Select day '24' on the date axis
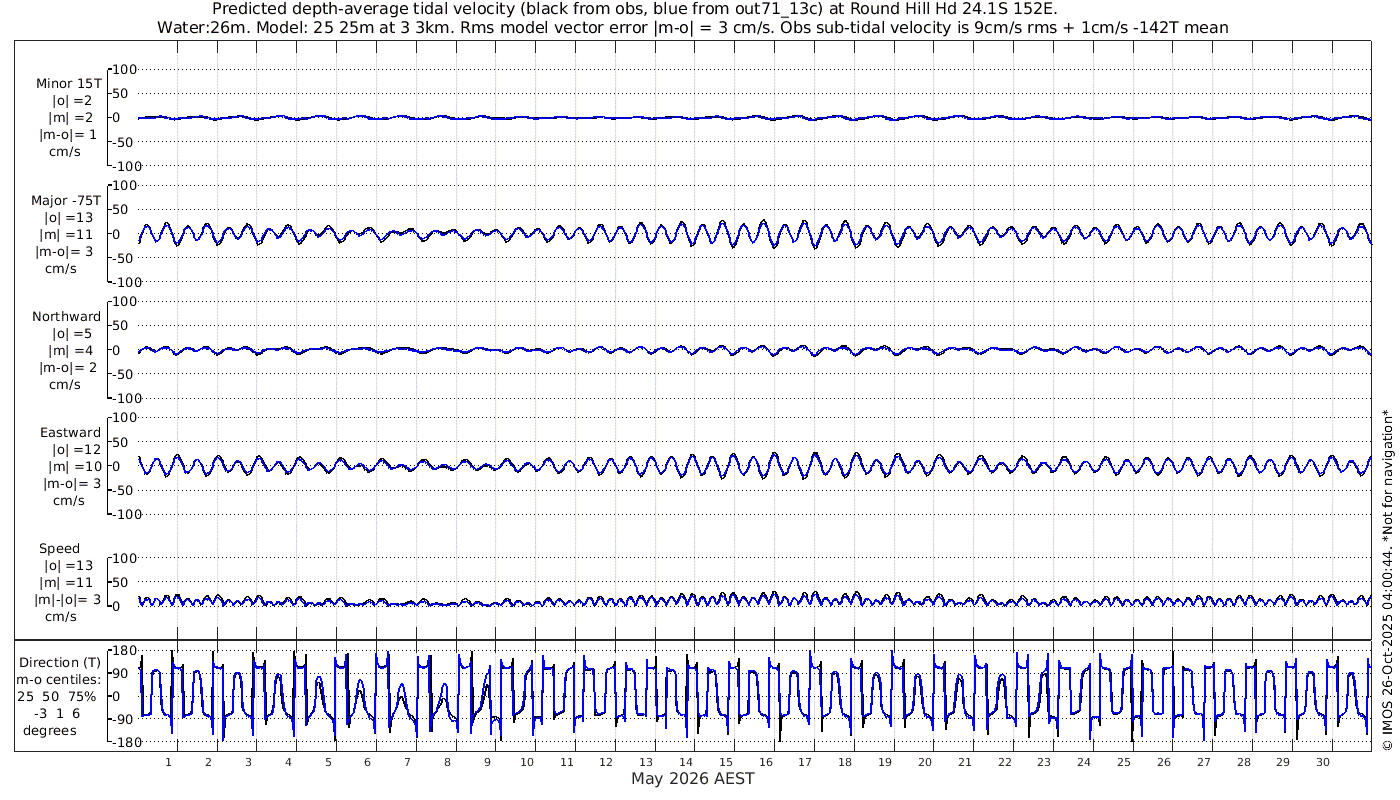Screen dimensions: 1400x800 coord(1084,762)
